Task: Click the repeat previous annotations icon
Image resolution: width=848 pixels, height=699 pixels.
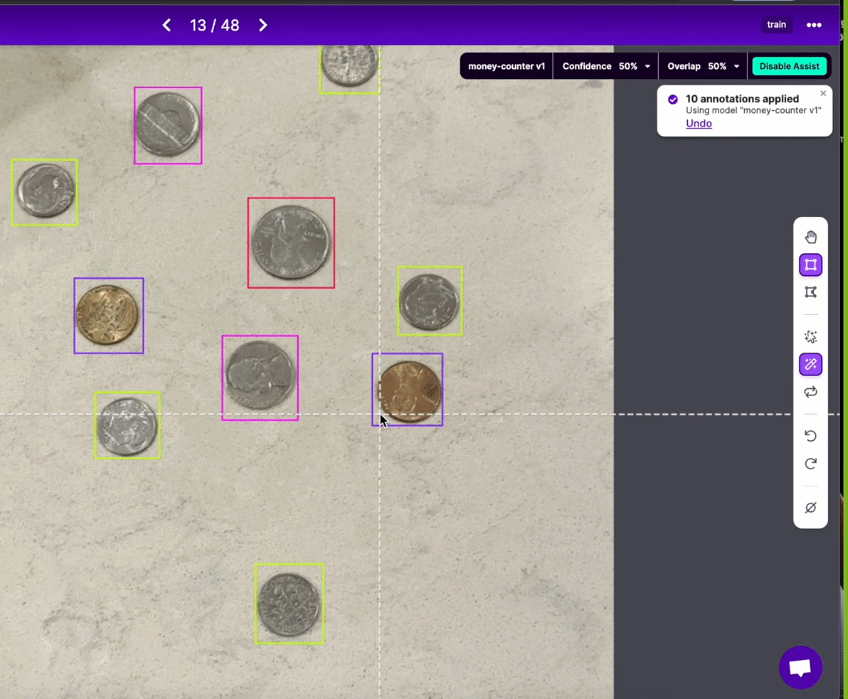Action: click(810, 392)
